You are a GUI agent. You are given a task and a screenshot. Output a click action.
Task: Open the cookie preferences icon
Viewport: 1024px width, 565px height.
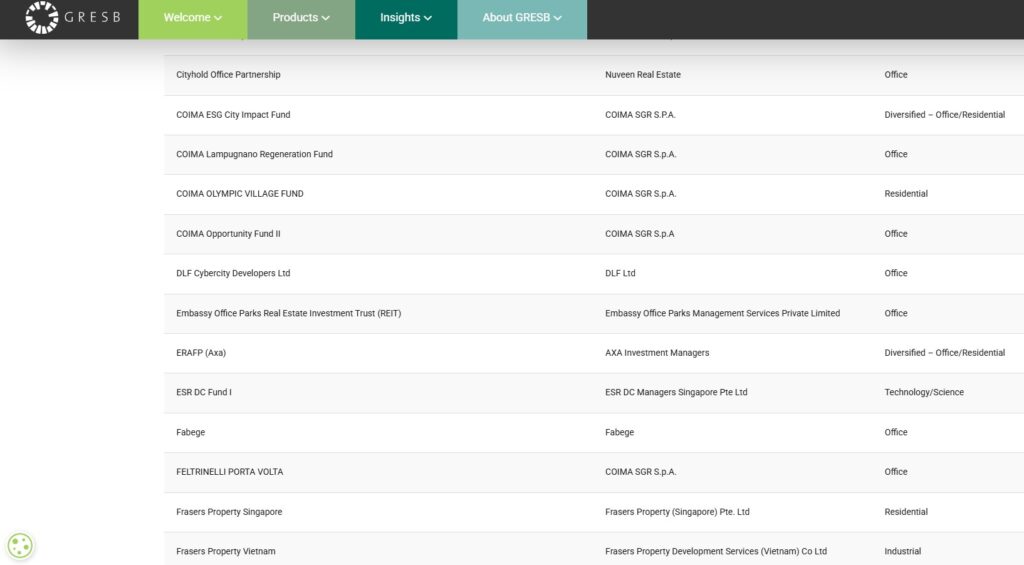point(20,545)
